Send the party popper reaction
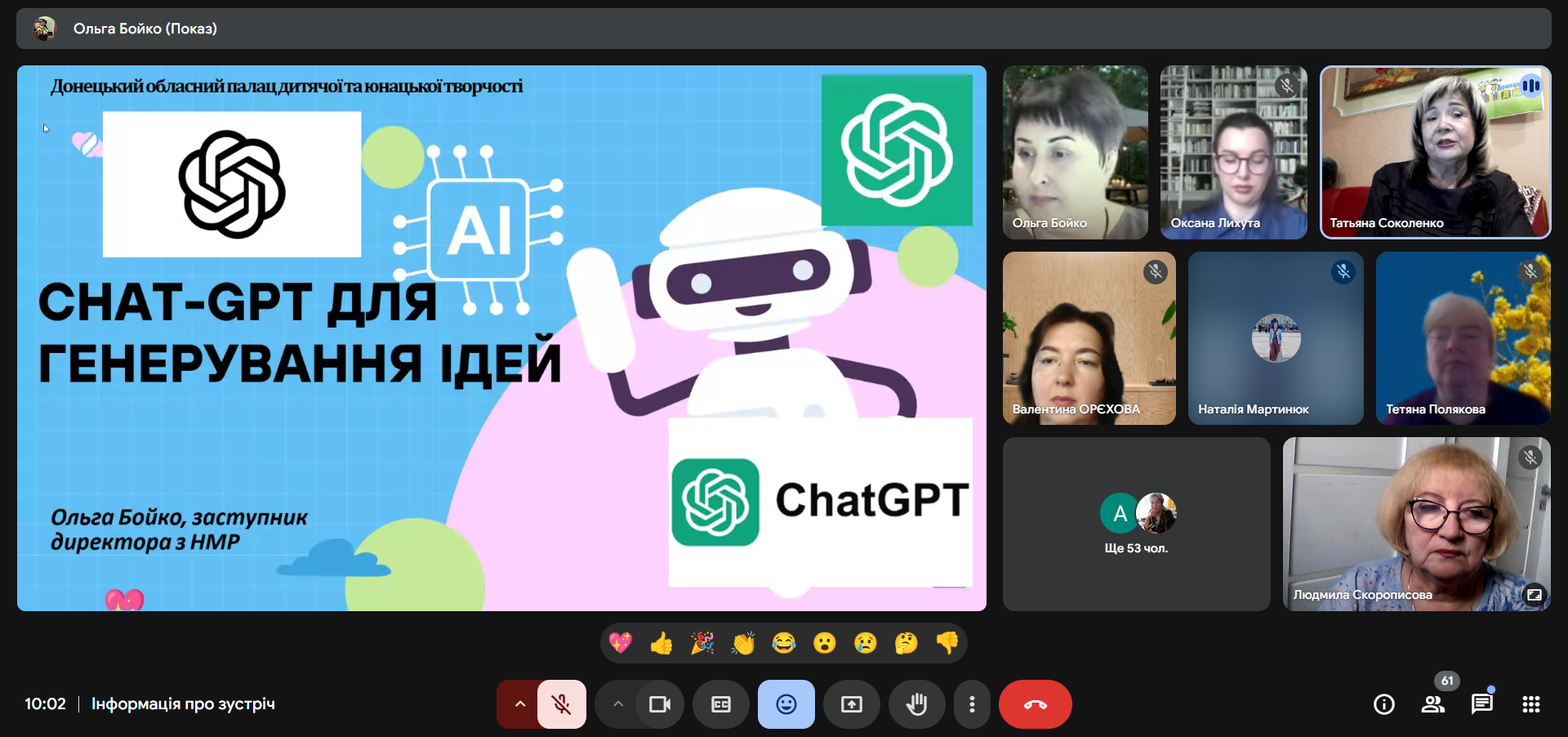Image resolution: width=1568 pixels, height=737 pixels. click(x=702, y=643)
